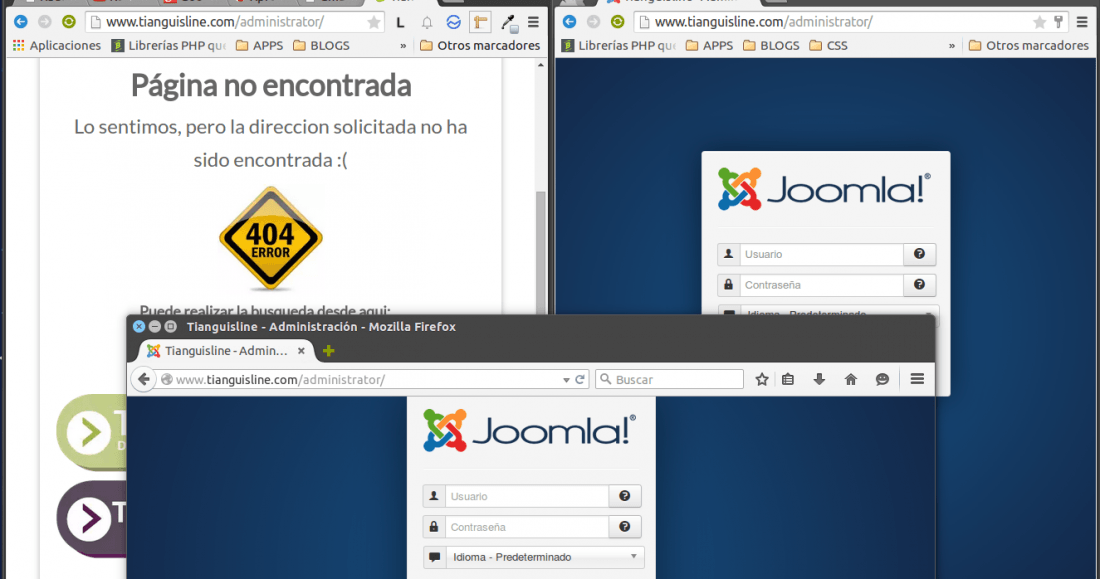Click Usuario help icon in Firefox Joomla form
This screenshot has width=1100, height=579.
pos(624,496)
